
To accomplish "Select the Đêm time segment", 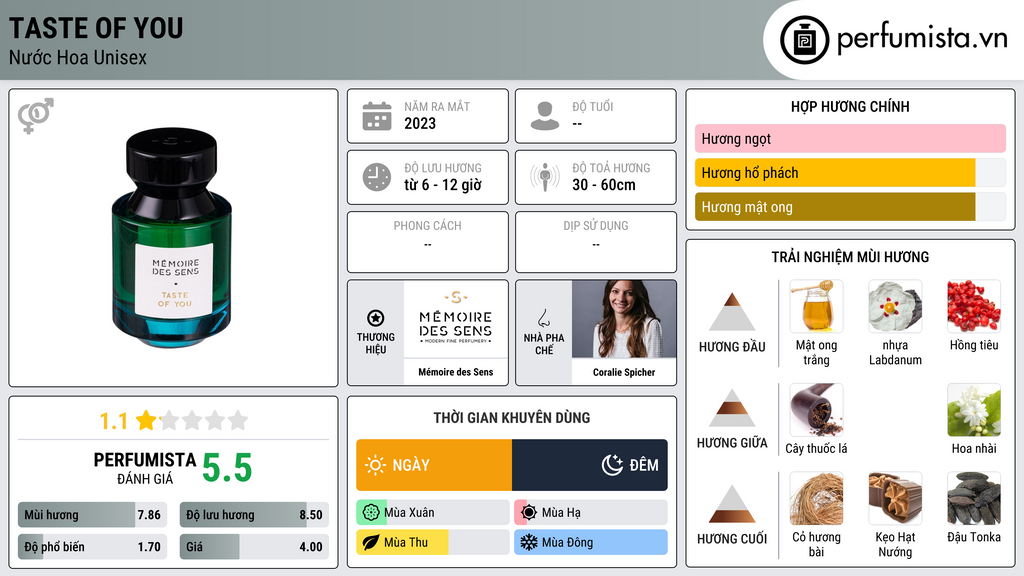I will 590,465.
